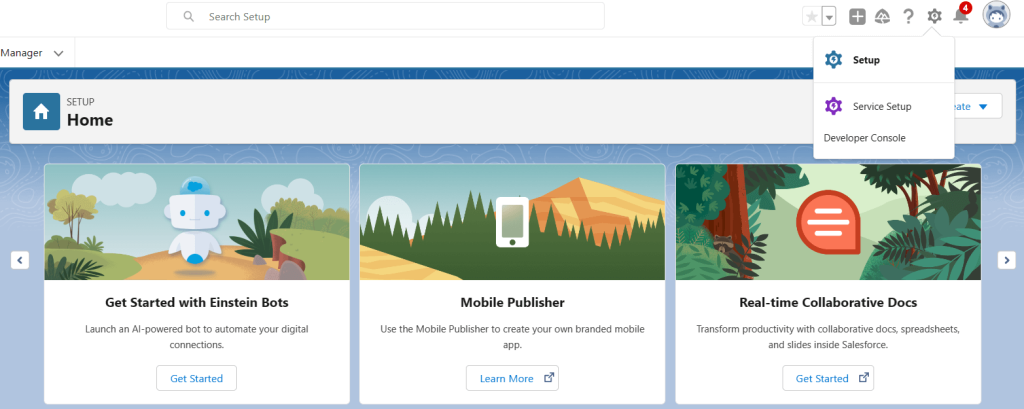Screen dimensions: 1024x409
Task: Click the Search Setup input field
Action: pyautogui.click(x=385, y=16)
